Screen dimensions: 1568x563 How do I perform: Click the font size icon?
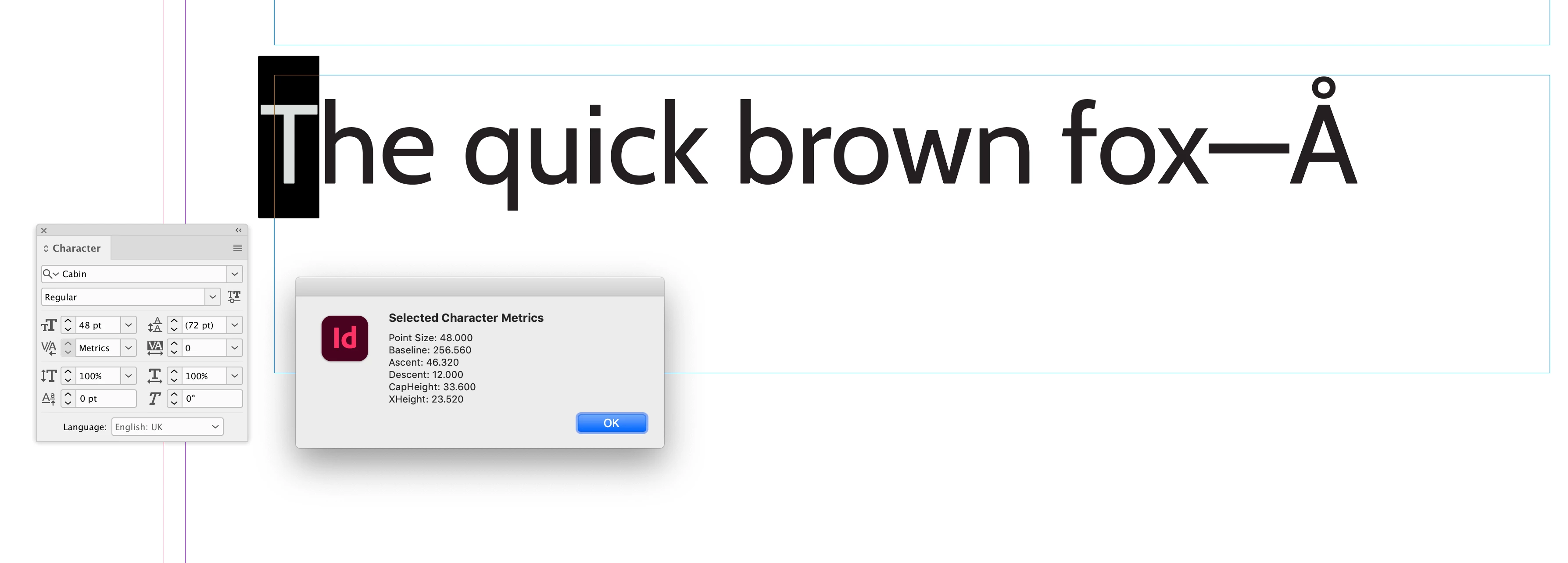click(x=49, y=326)
